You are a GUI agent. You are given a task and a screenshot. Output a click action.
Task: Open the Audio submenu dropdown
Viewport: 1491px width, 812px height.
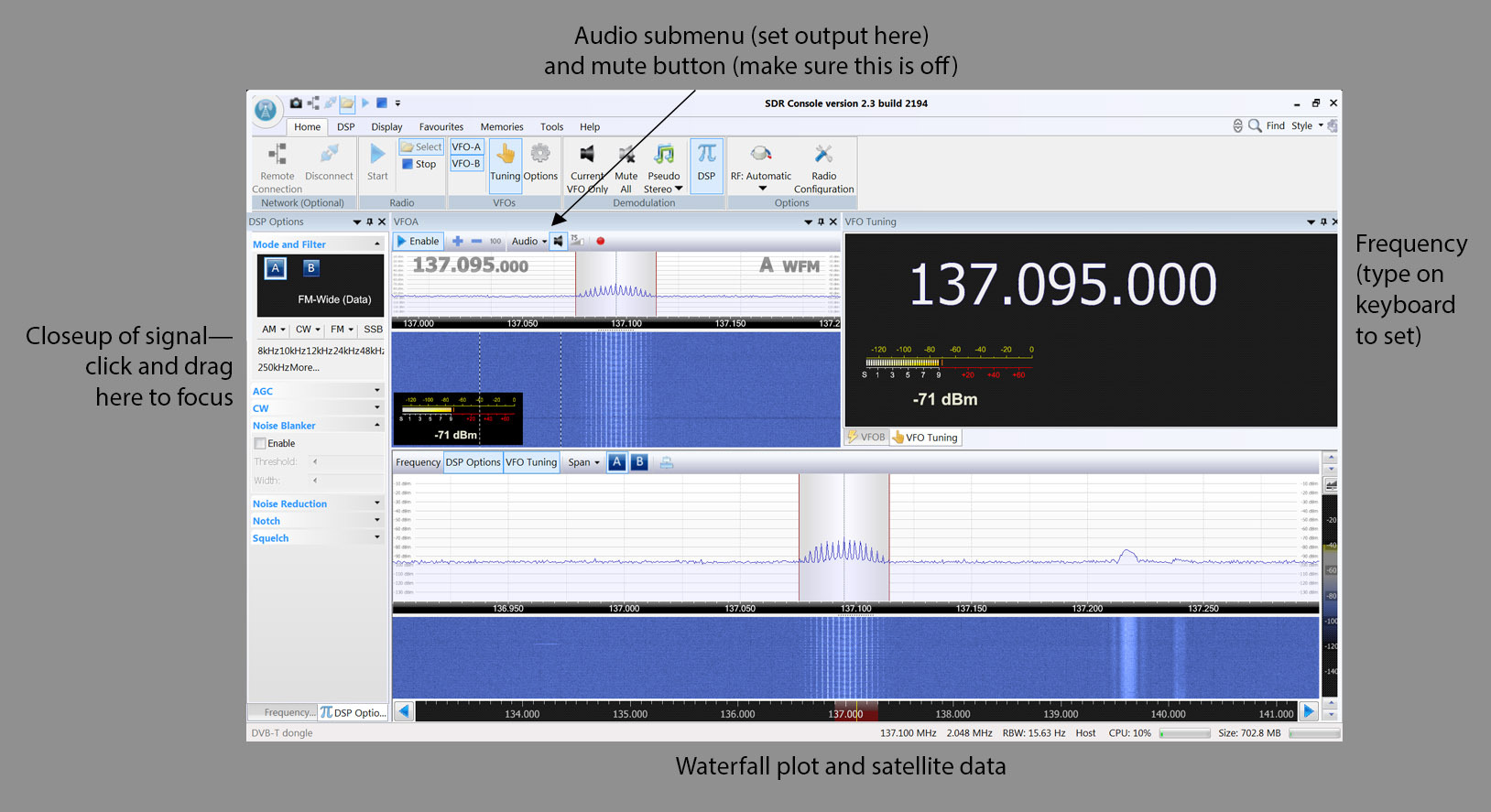(x=529, y=241)
